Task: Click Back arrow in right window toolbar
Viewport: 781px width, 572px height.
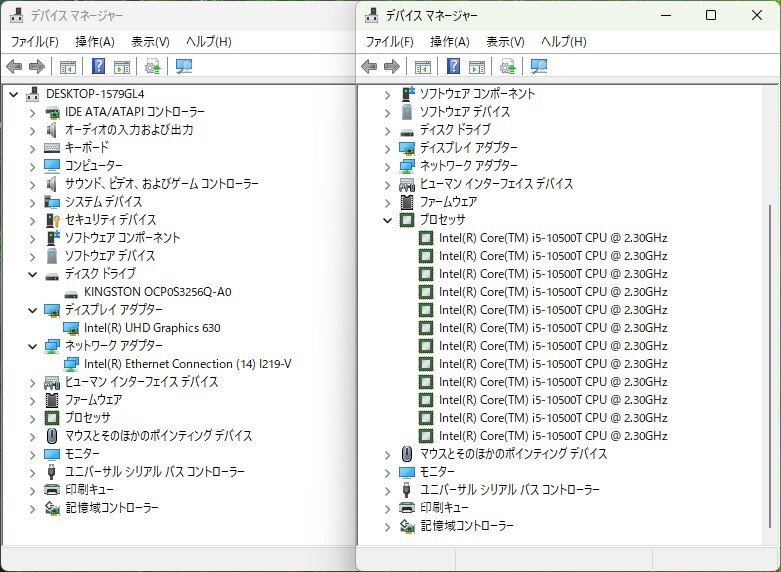Action: pos(369,66)
